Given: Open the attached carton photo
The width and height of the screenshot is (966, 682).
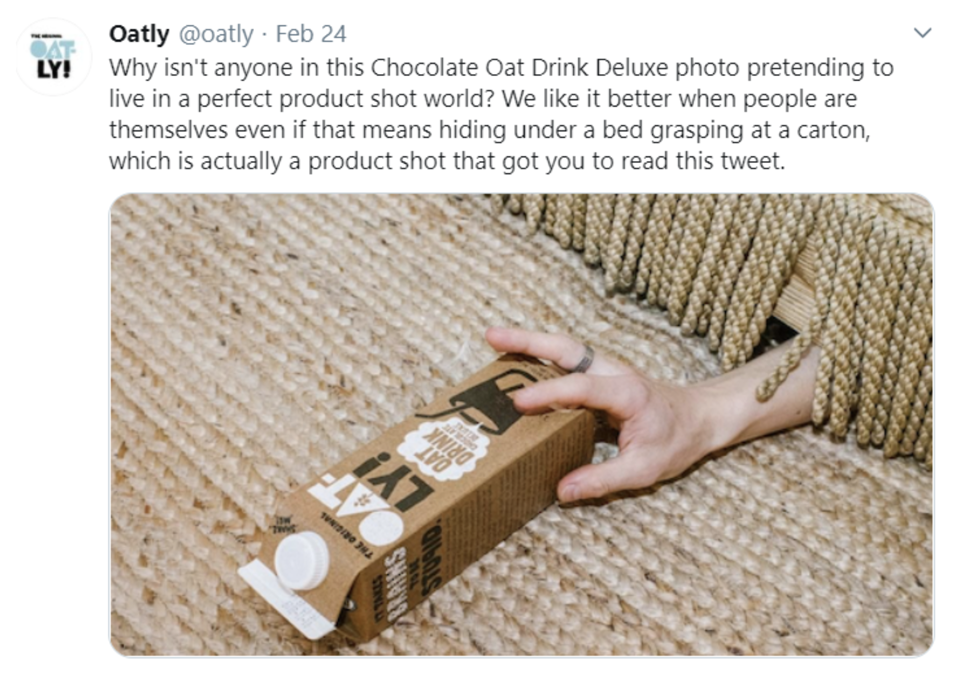Looking at the screenshot, I should click(x=521, y=425).
